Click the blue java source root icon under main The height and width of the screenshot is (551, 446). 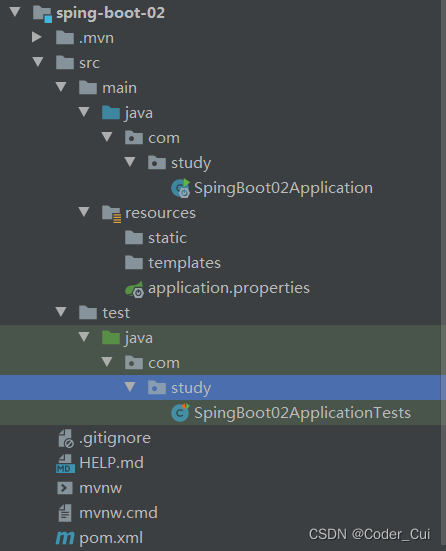pyautogui.click(x=111, y=112)
